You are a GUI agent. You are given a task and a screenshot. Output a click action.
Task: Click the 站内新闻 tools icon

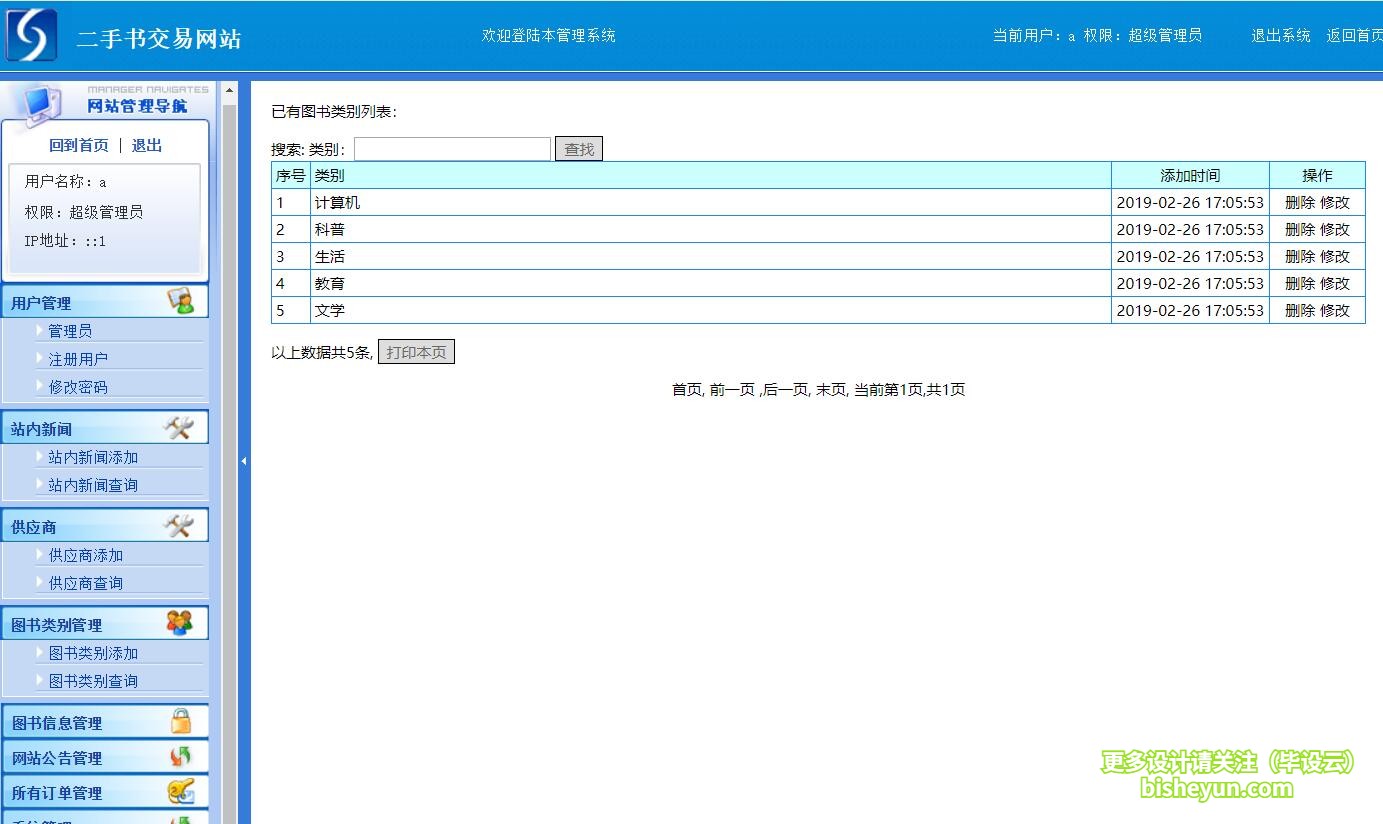point(178,428)
